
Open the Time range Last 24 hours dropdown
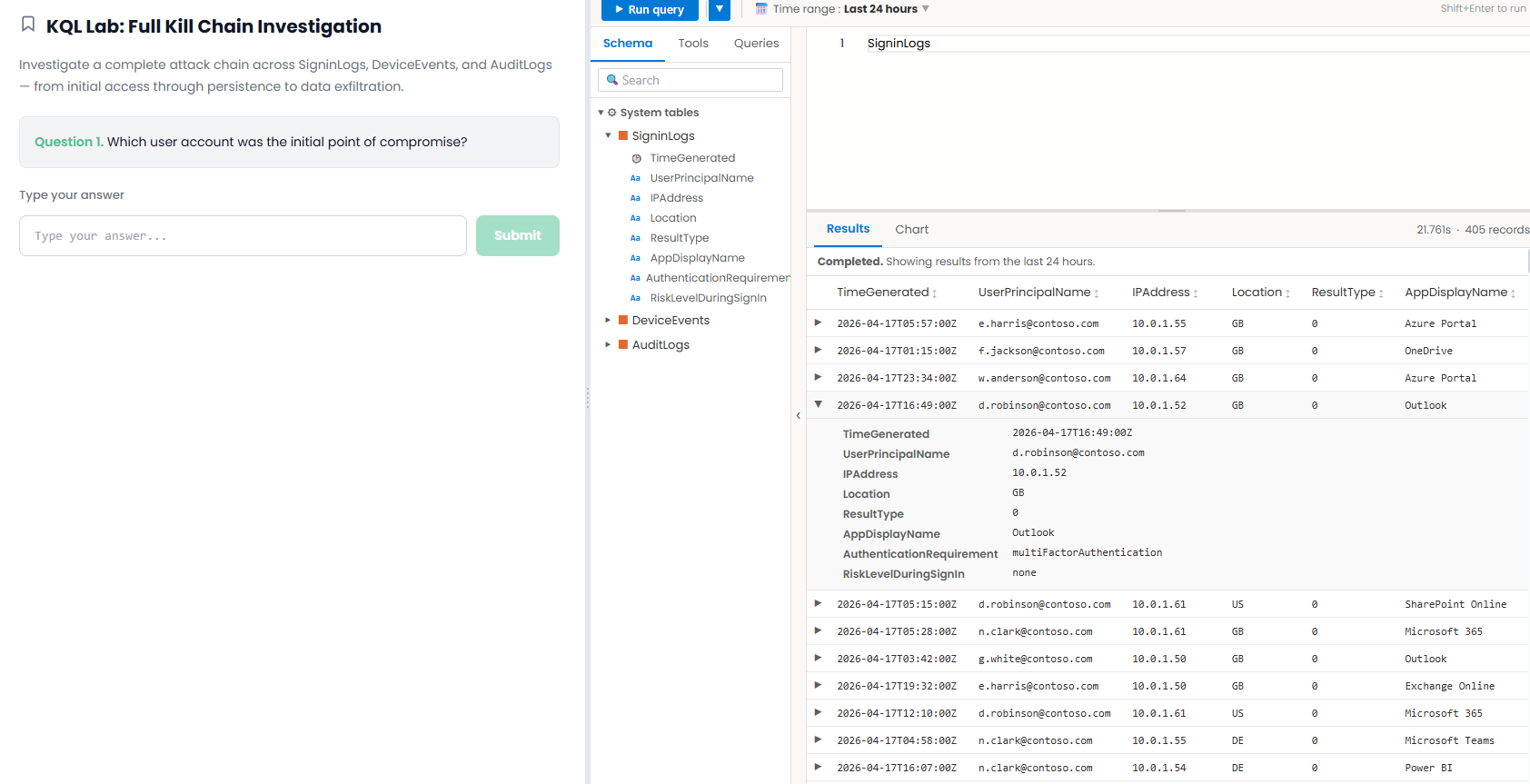[x=851, y=9]
